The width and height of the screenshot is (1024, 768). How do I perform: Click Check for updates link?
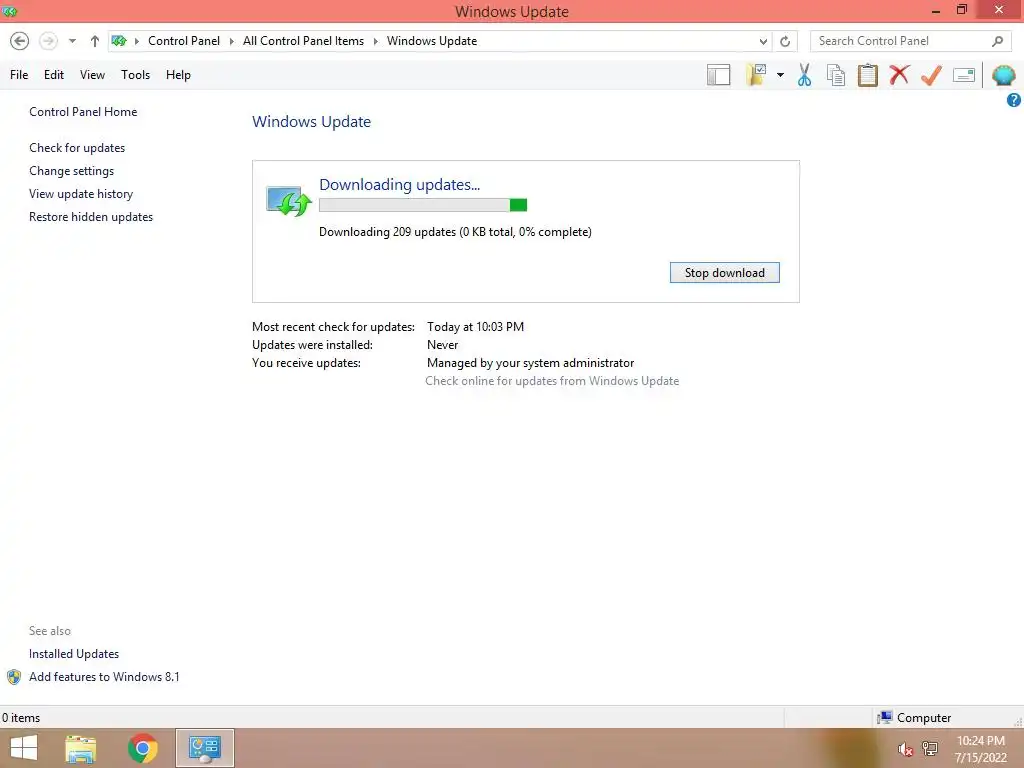point(77,148)
